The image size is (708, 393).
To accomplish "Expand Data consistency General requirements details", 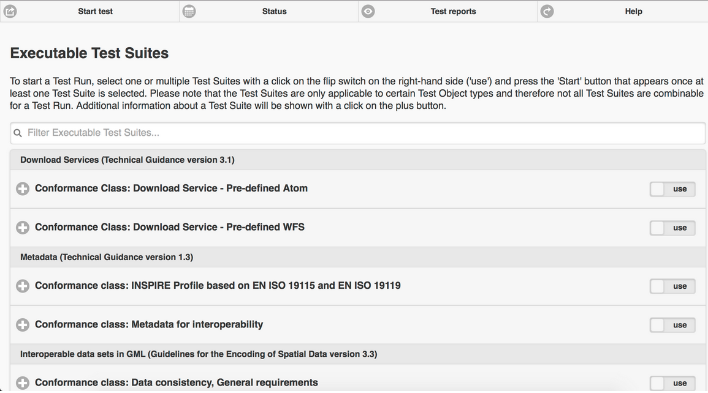I will point(23,383).
